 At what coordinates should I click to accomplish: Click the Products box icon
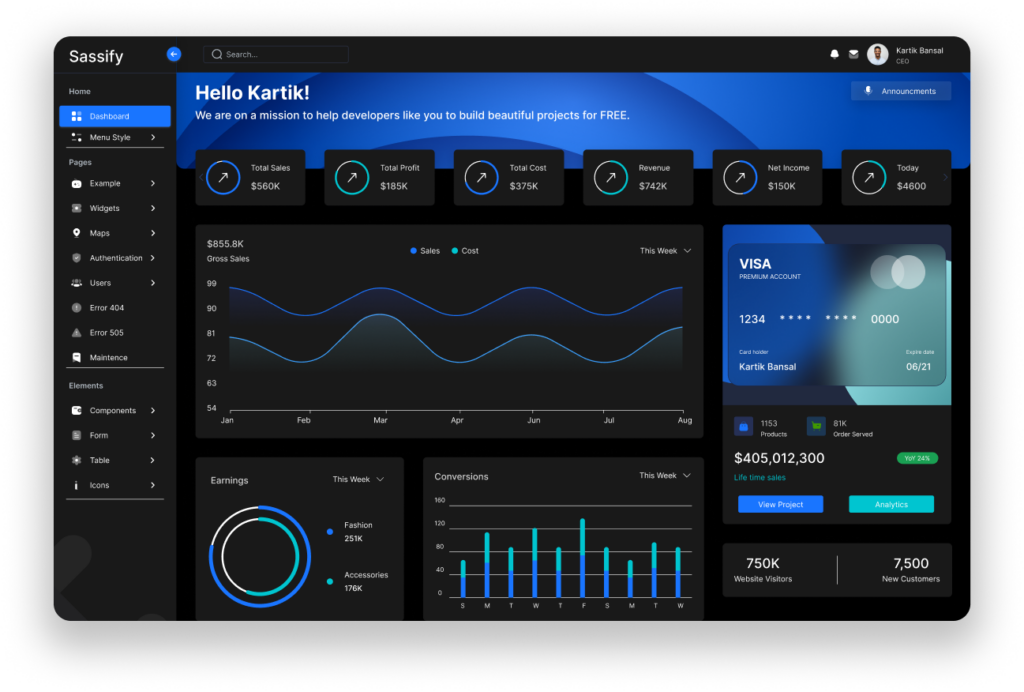click(x=743, y=426)
